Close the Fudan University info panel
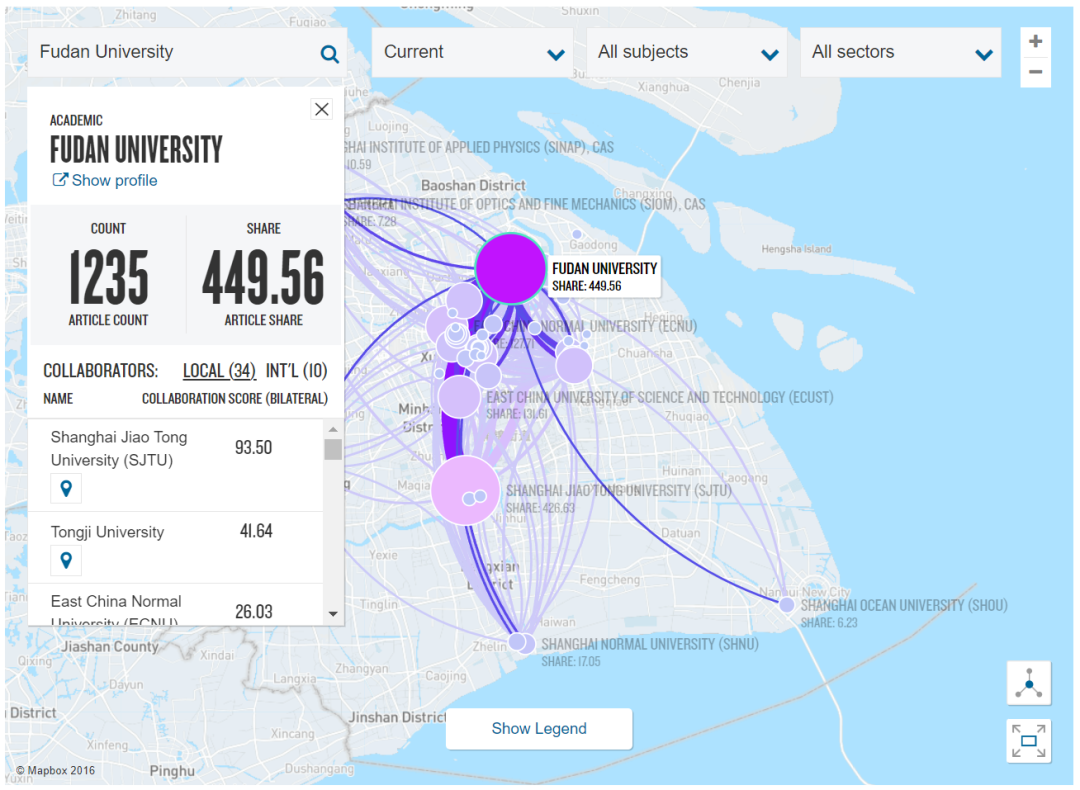This screenshot has height=790, width=1080. [322, 109]
